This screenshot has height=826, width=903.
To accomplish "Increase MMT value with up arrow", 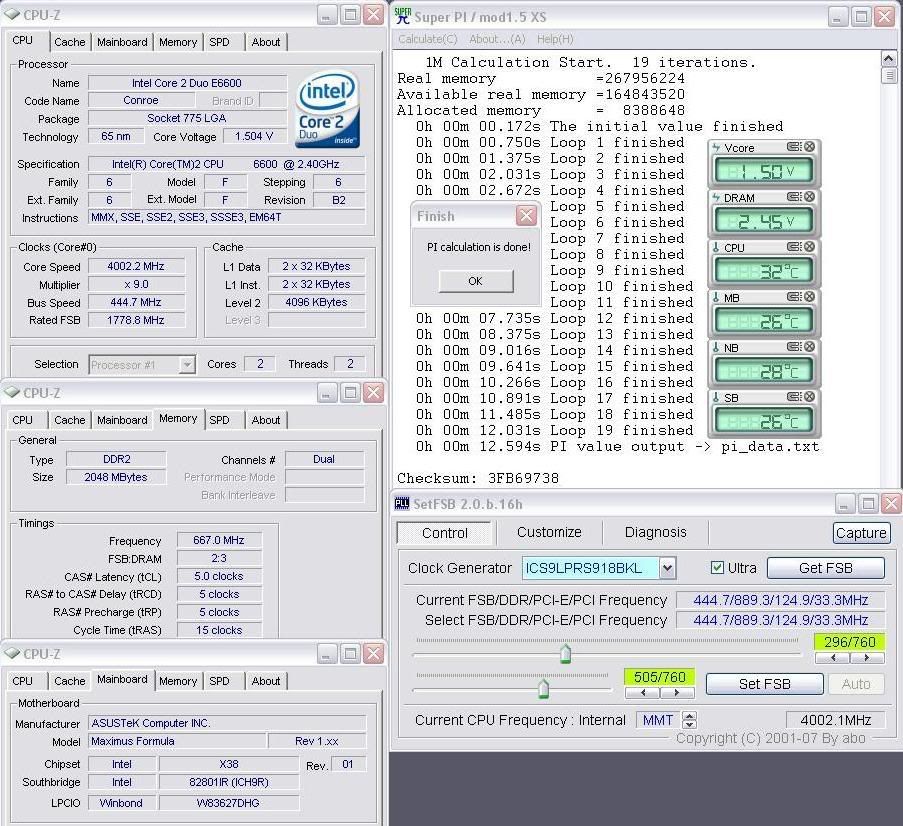I will 689,715.
